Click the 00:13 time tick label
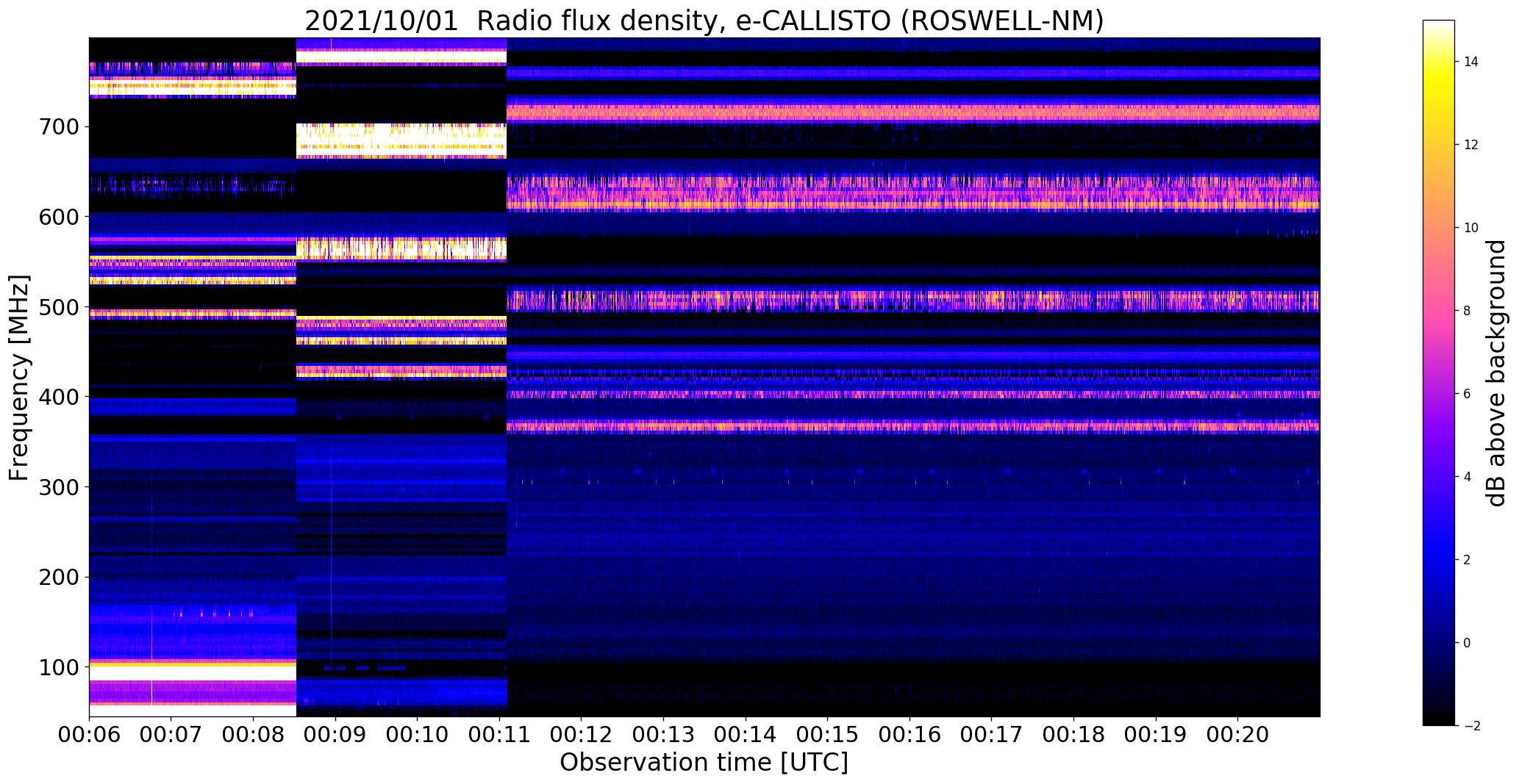 pos(664,735)
